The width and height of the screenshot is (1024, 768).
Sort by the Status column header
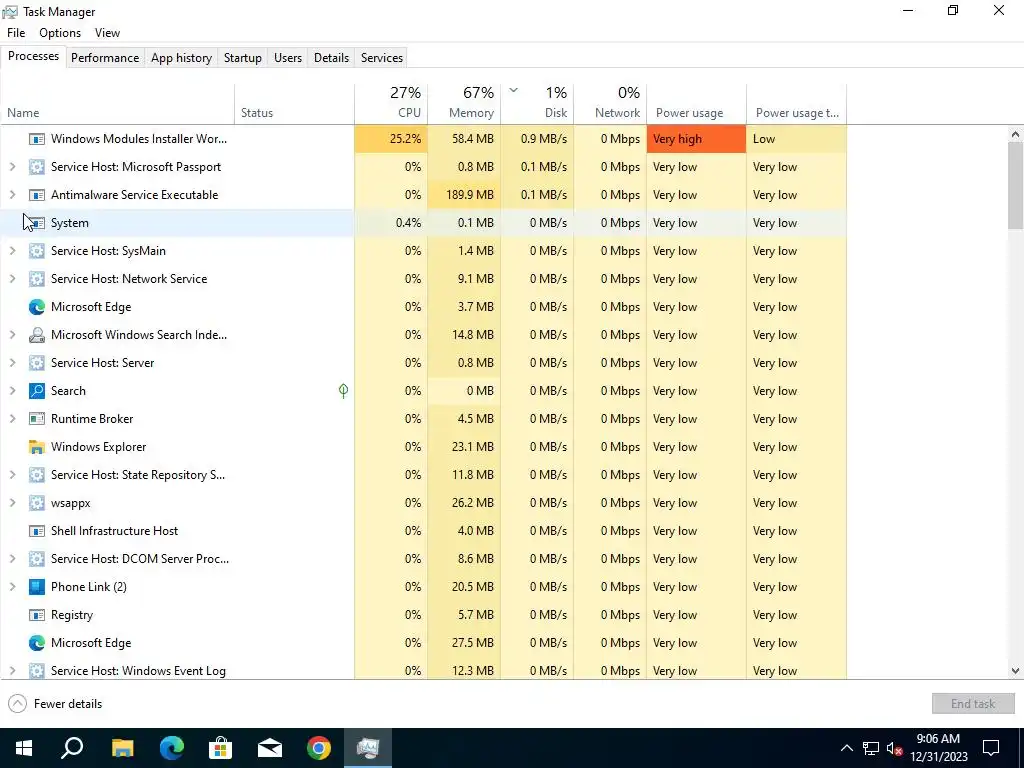coord(295,103)
